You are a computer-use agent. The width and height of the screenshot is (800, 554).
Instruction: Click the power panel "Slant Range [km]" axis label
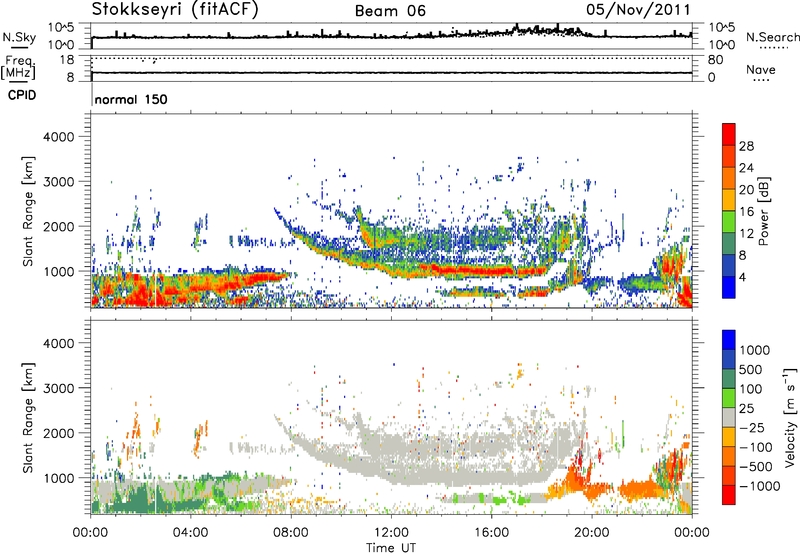click(x=28, y=211)
